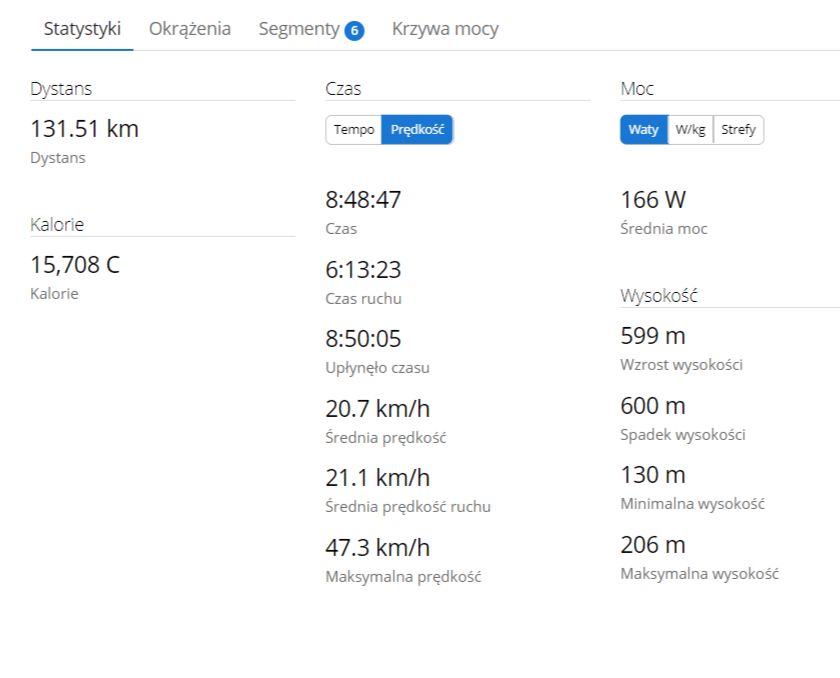Click the 47.3 km/h maximum speed
The width and height of the screenshot is (840, 678).
[378, 547]
